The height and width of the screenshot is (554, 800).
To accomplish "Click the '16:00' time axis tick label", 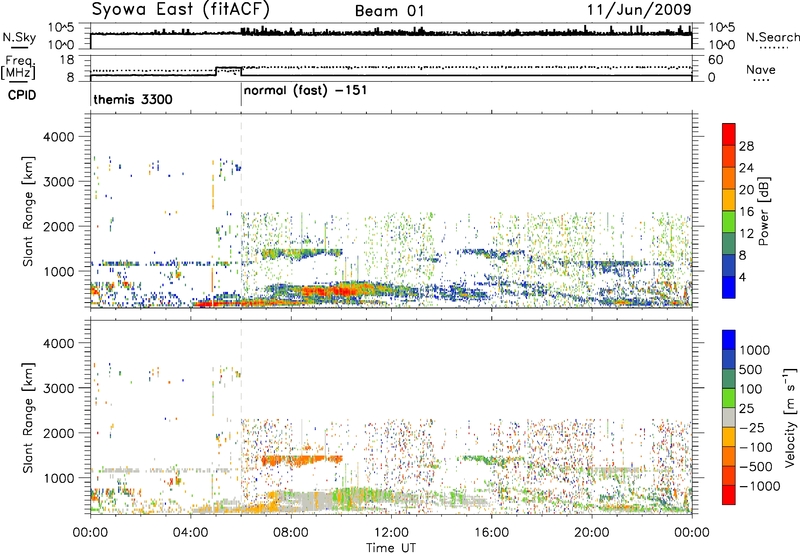I will click(491, 533).
